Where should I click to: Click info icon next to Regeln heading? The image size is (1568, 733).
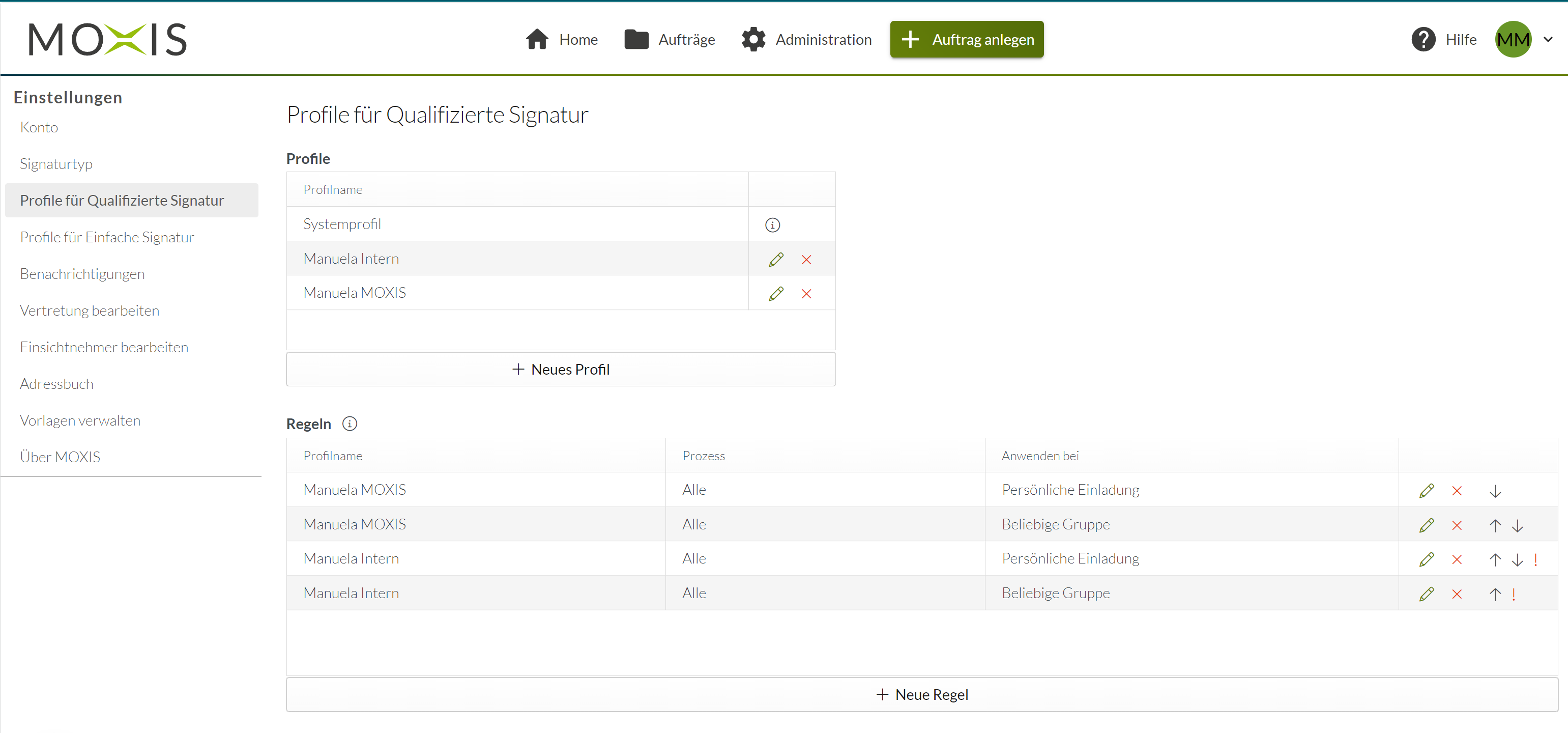tap(350, 424)
